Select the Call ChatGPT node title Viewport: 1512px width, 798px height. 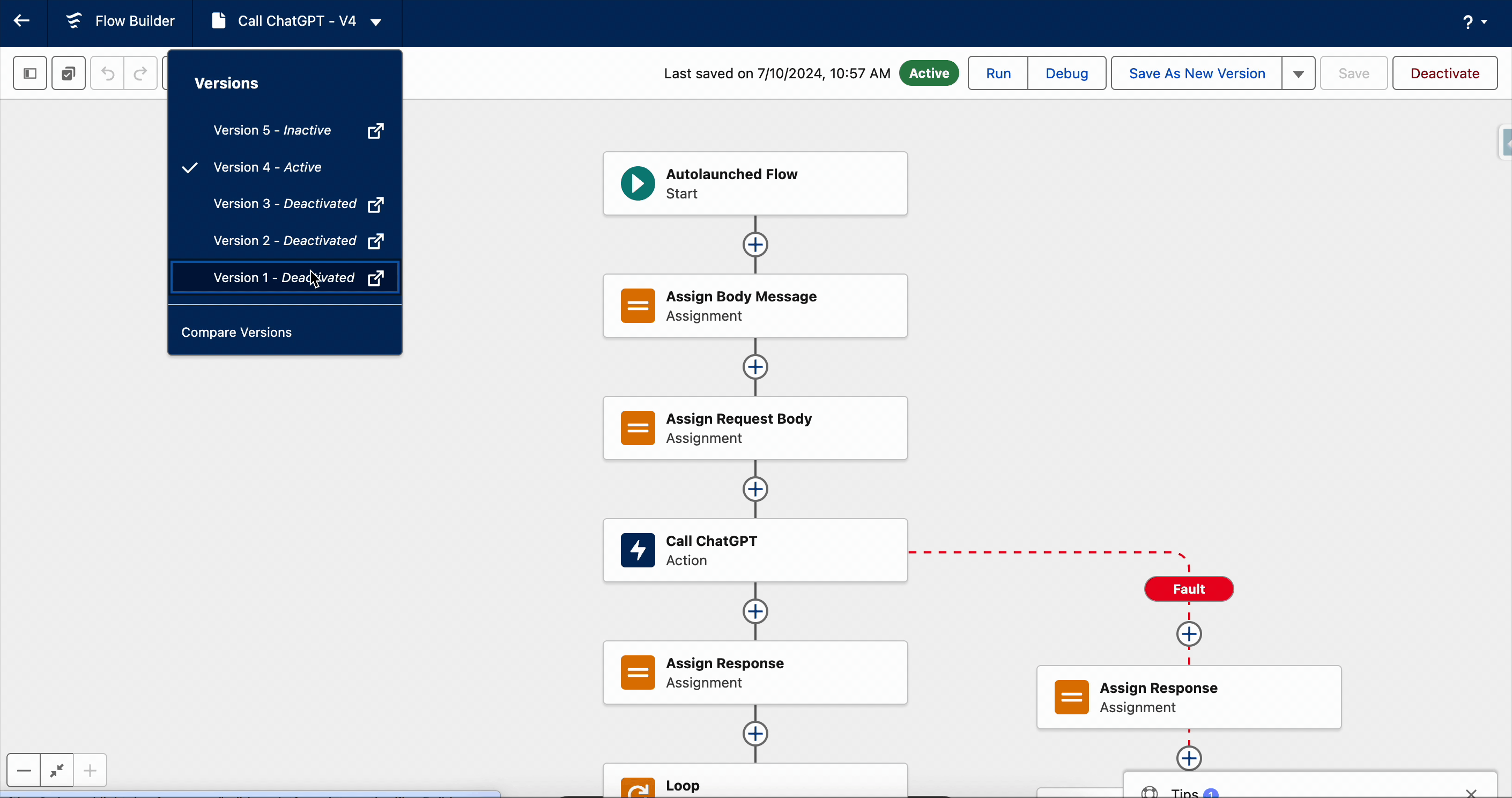[711, 541]
